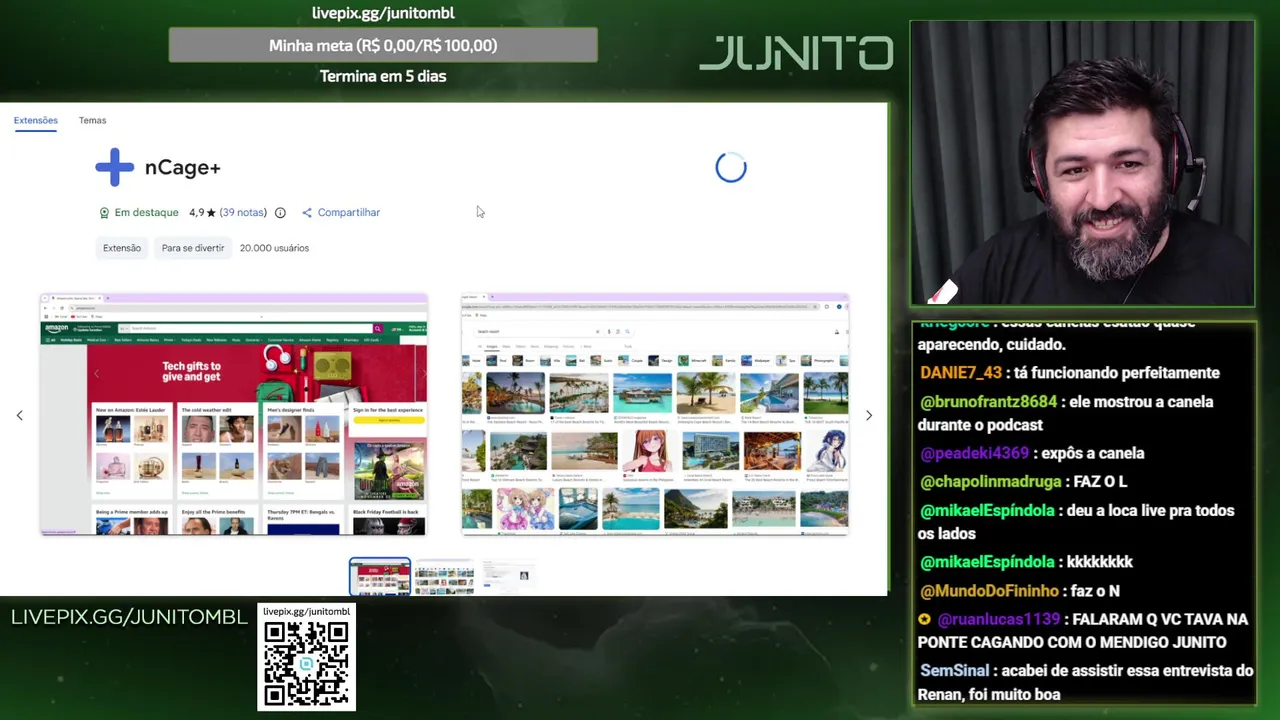Click @peadeki4369 chat username
This screenshot has height=720, width=1280.
coord(976,453)
